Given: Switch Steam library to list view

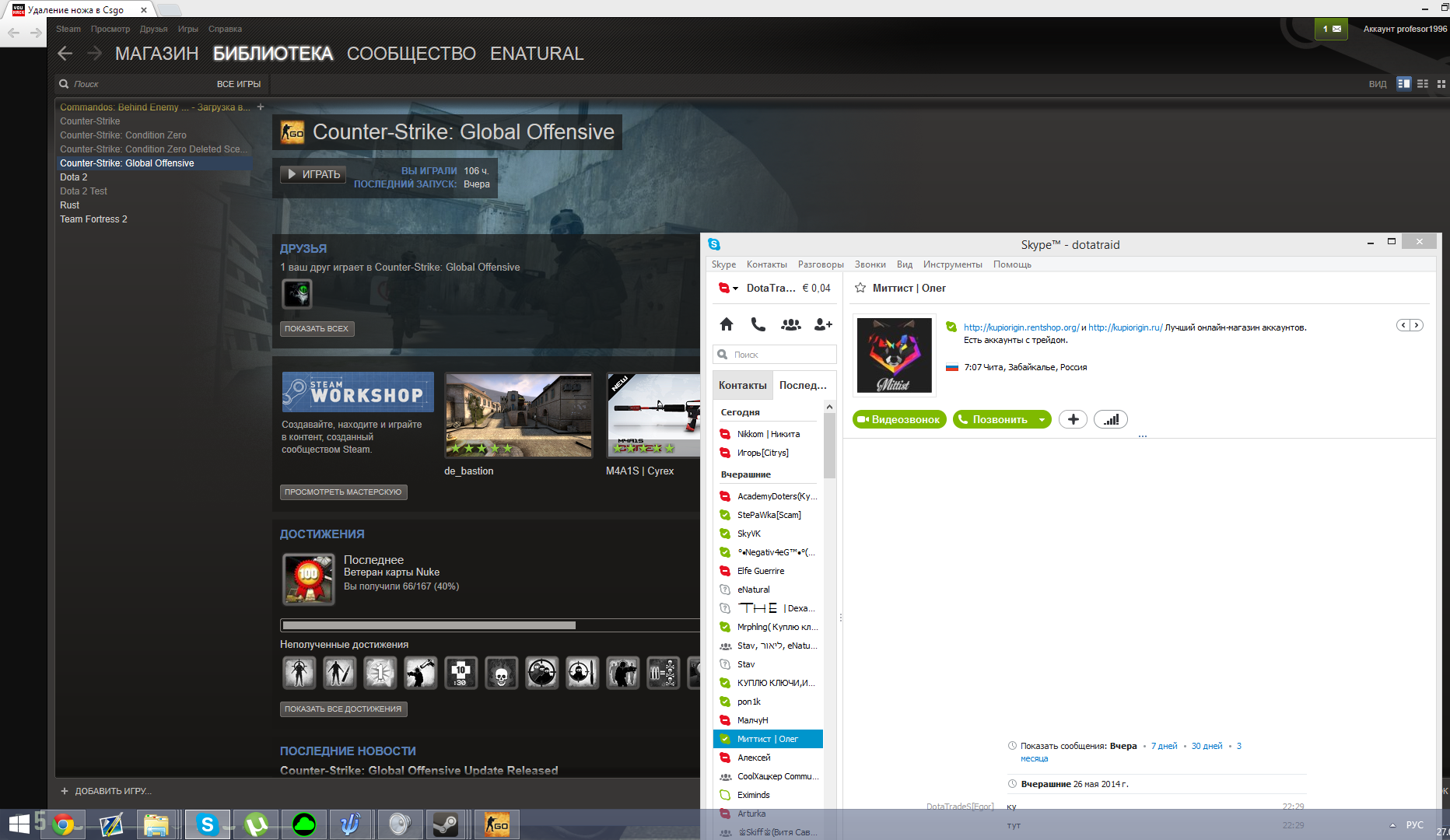Looking at the screenshot, I should (1423, 83).
